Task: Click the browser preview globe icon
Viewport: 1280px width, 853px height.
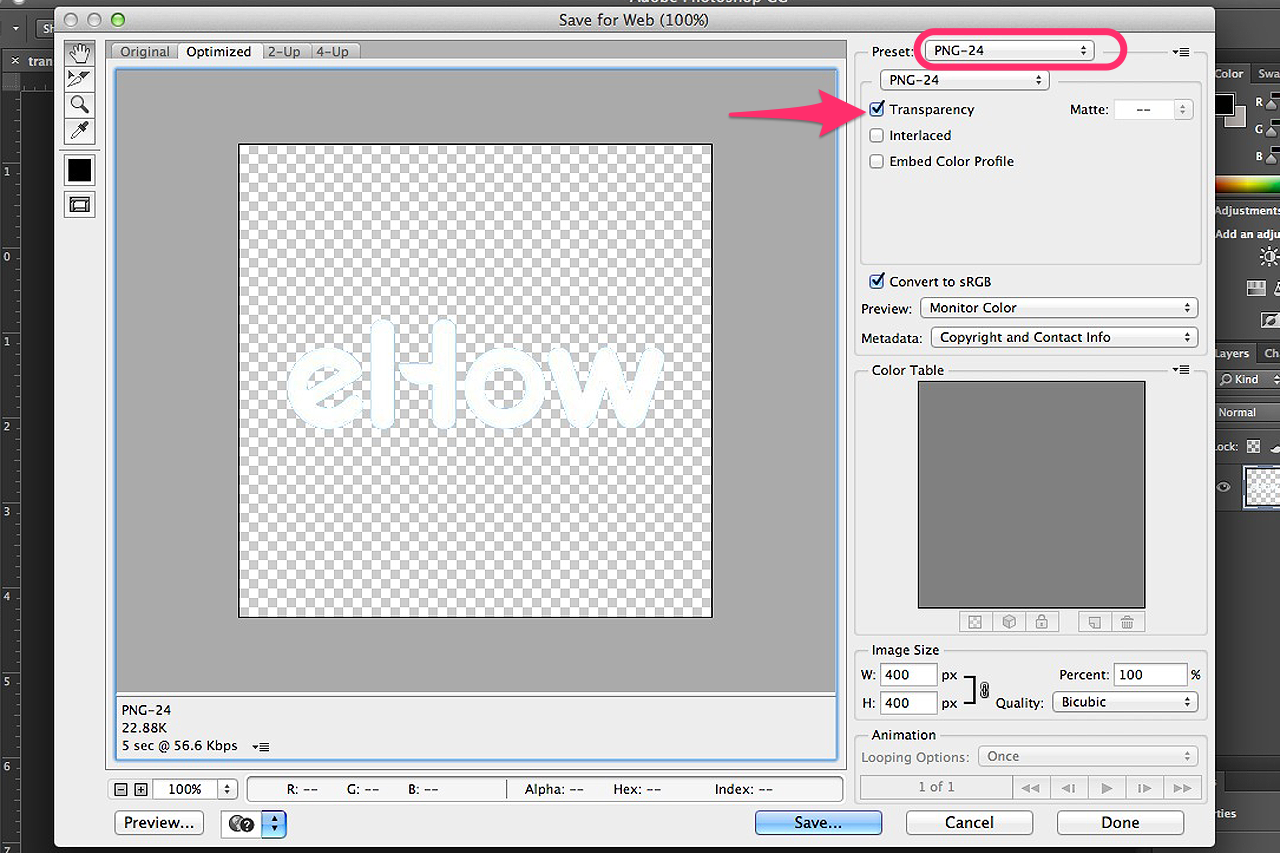Action: 241,824
